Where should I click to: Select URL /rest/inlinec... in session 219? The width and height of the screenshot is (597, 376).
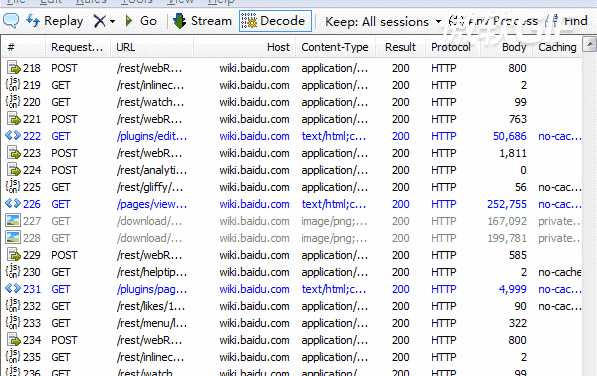150,85
